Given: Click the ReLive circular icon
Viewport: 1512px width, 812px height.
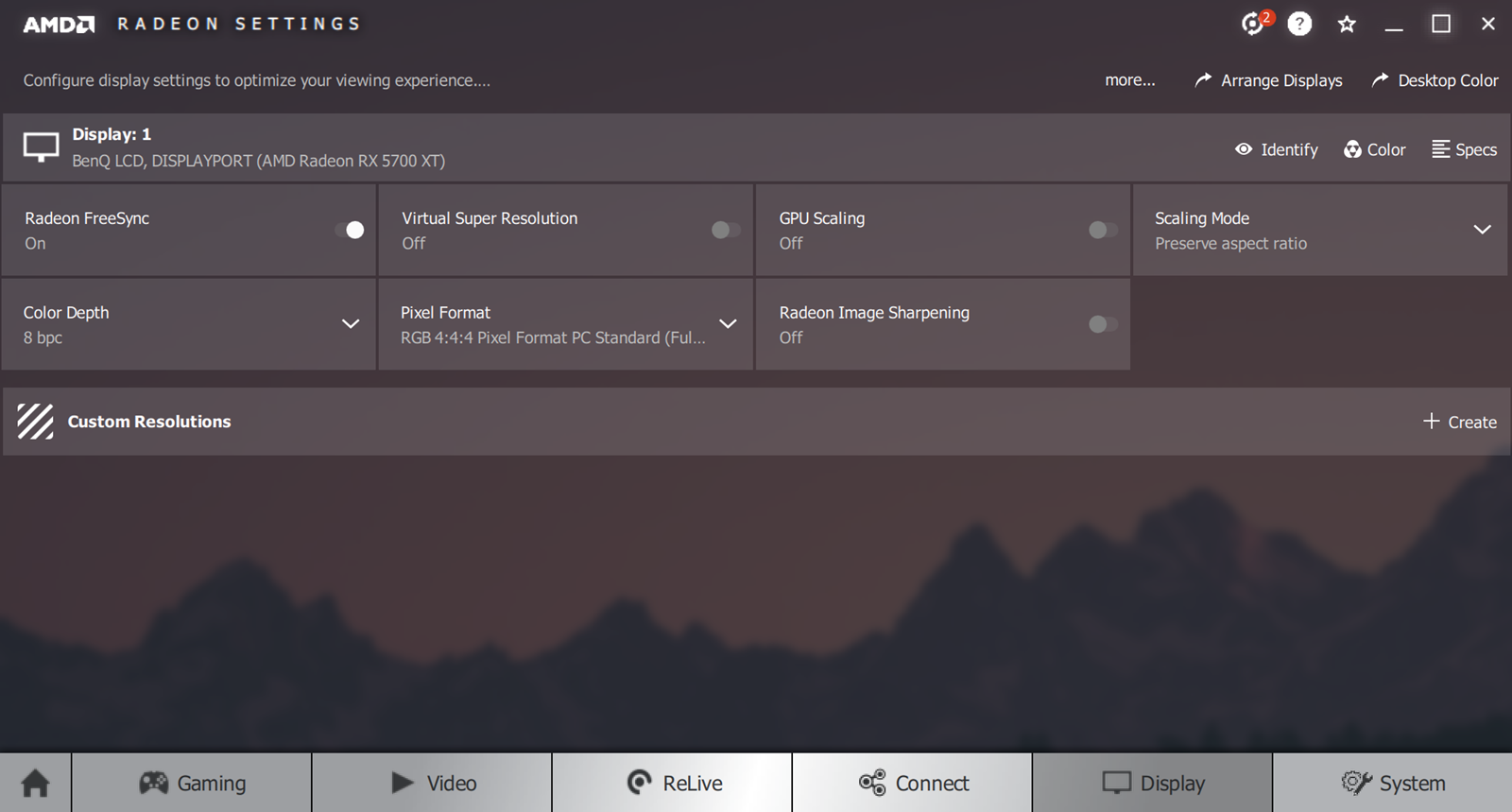Looking at the screenshot, I should [640, 783].
